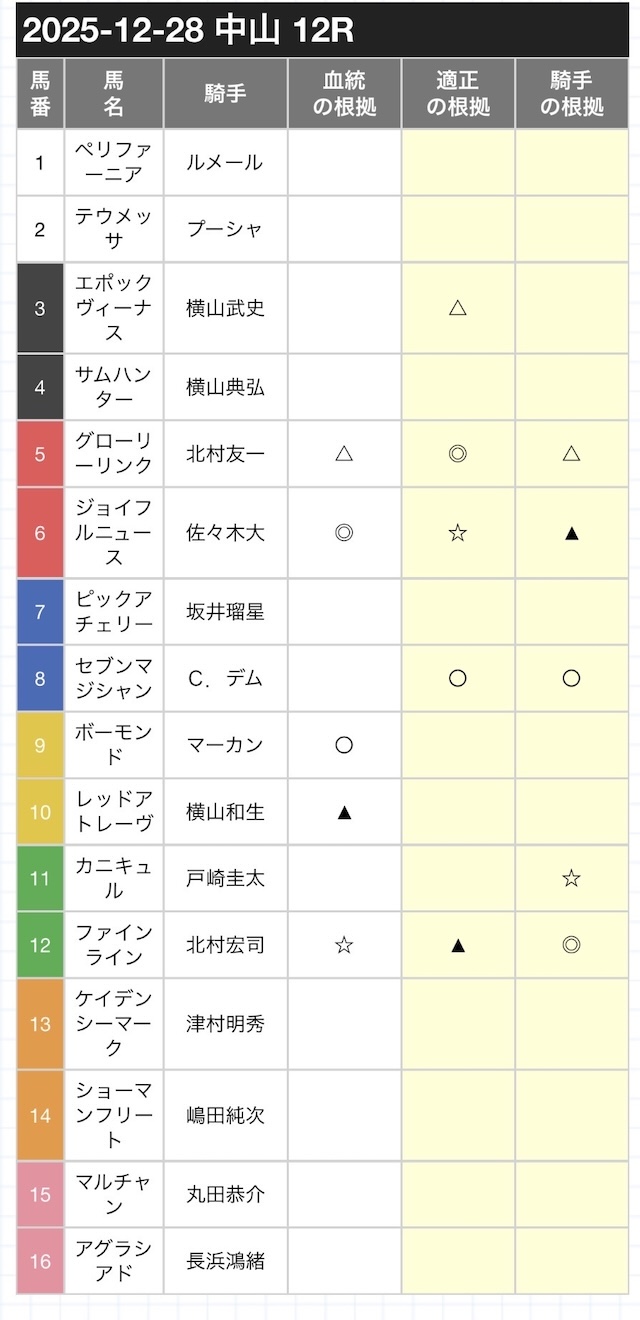
Task: Click the pink number 16 swatch
Action: pyautogui.click(x=40, y=1261)
